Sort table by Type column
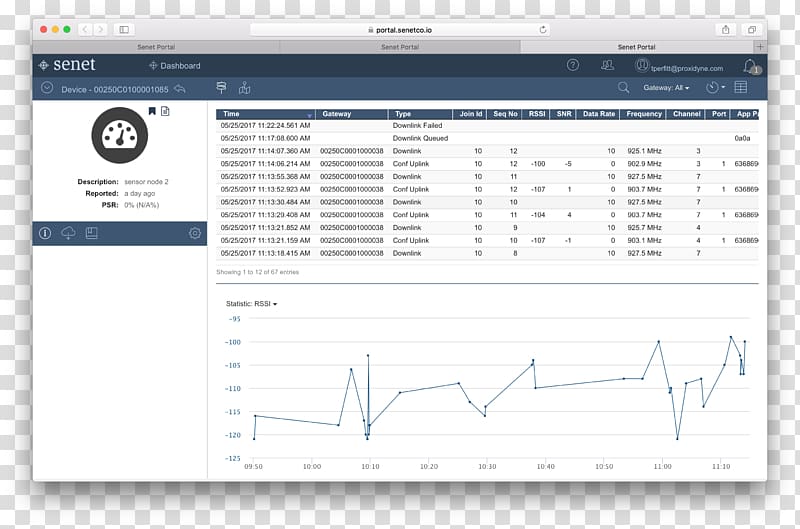Viewport: 800px width, 529px height. (420, 114)
